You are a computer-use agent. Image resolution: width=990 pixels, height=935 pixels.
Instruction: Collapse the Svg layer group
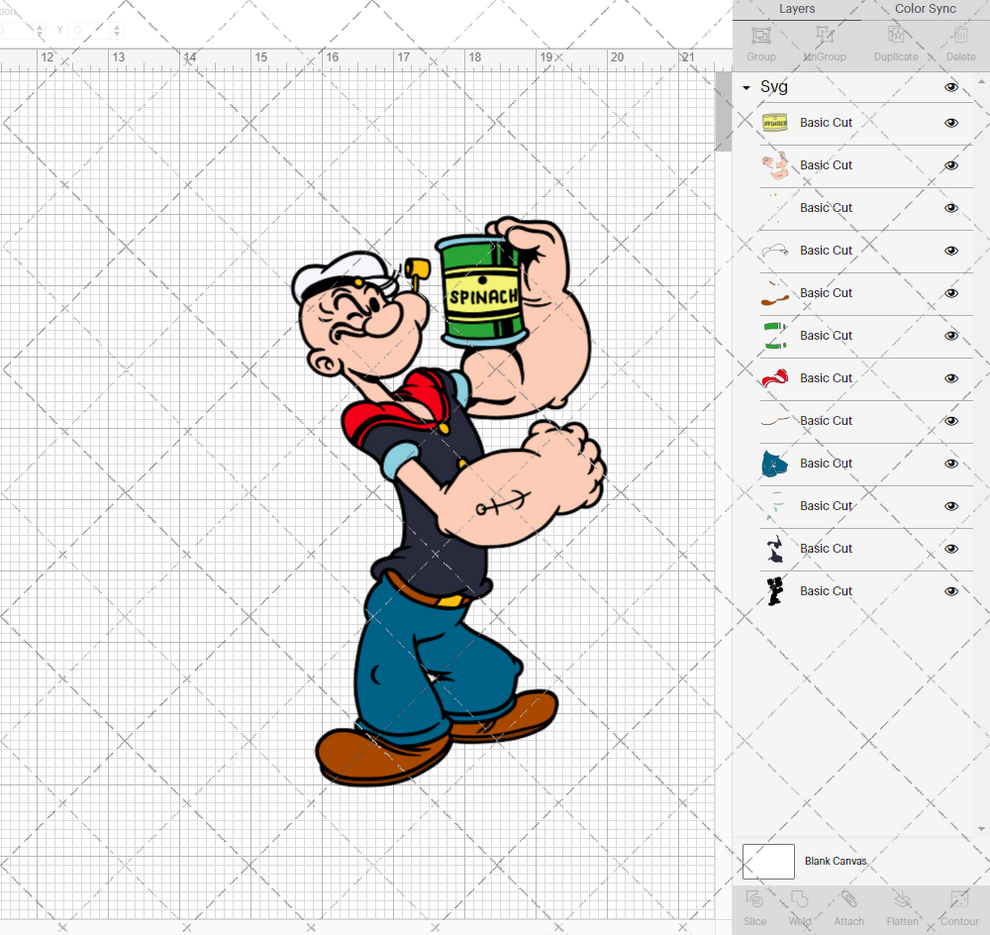pos(745,87)
